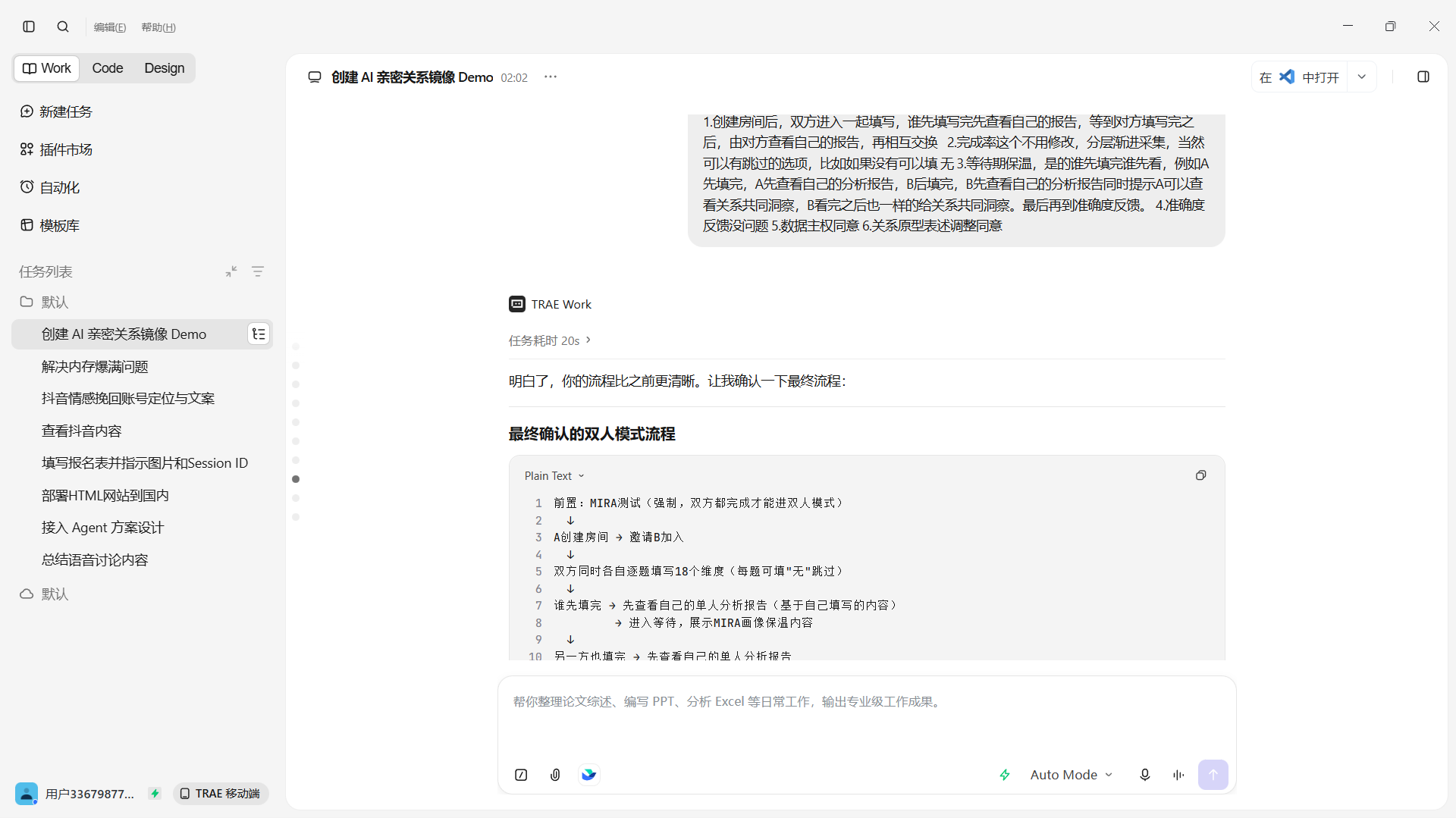Image resolution: width=1456 pixels, height=818 pixels.
Task: Click the chat icon beside the task title
Action: (315, 77)
